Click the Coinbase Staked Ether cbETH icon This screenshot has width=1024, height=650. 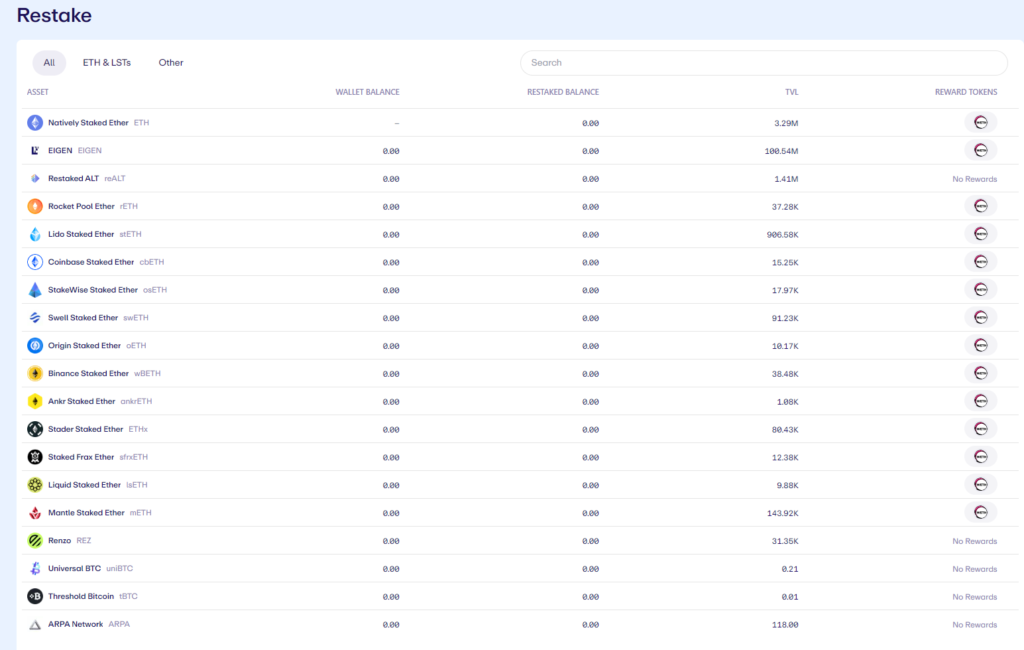coord(35,262)
